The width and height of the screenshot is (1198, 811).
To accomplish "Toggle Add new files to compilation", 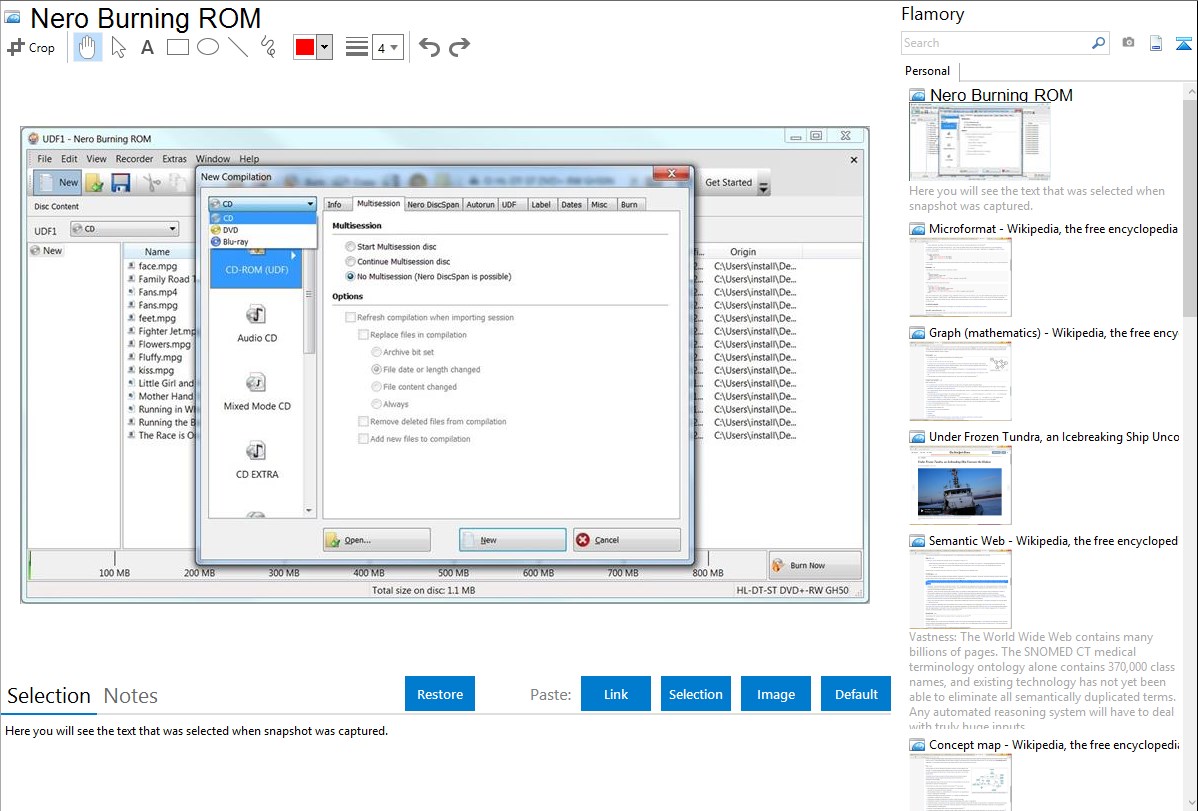I will coord(363,439).
